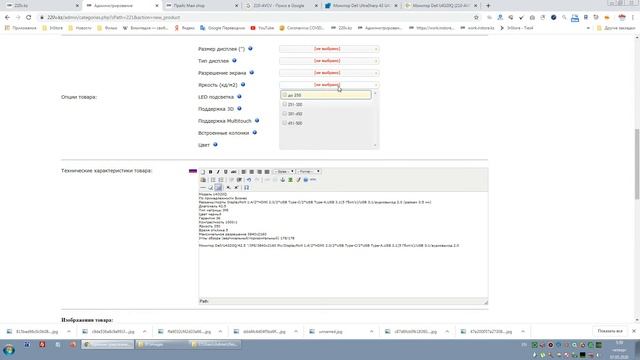Switch to the Прайс Мах shop tab

coord(202,6)
